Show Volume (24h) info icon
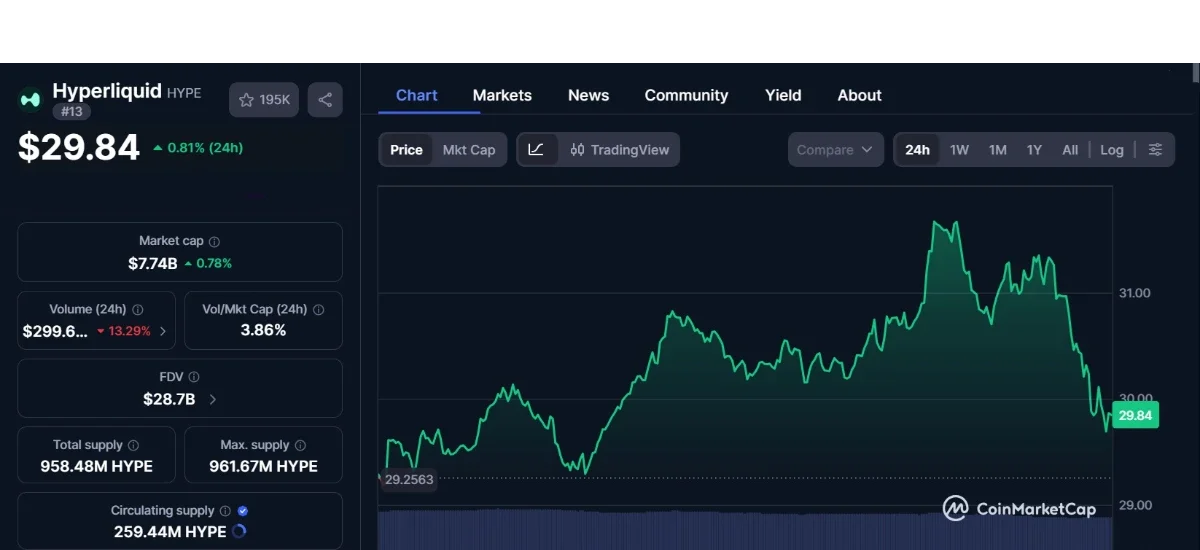Image resolution: width=1200 pixels, height=550 pixels. (x=138, y=310)
